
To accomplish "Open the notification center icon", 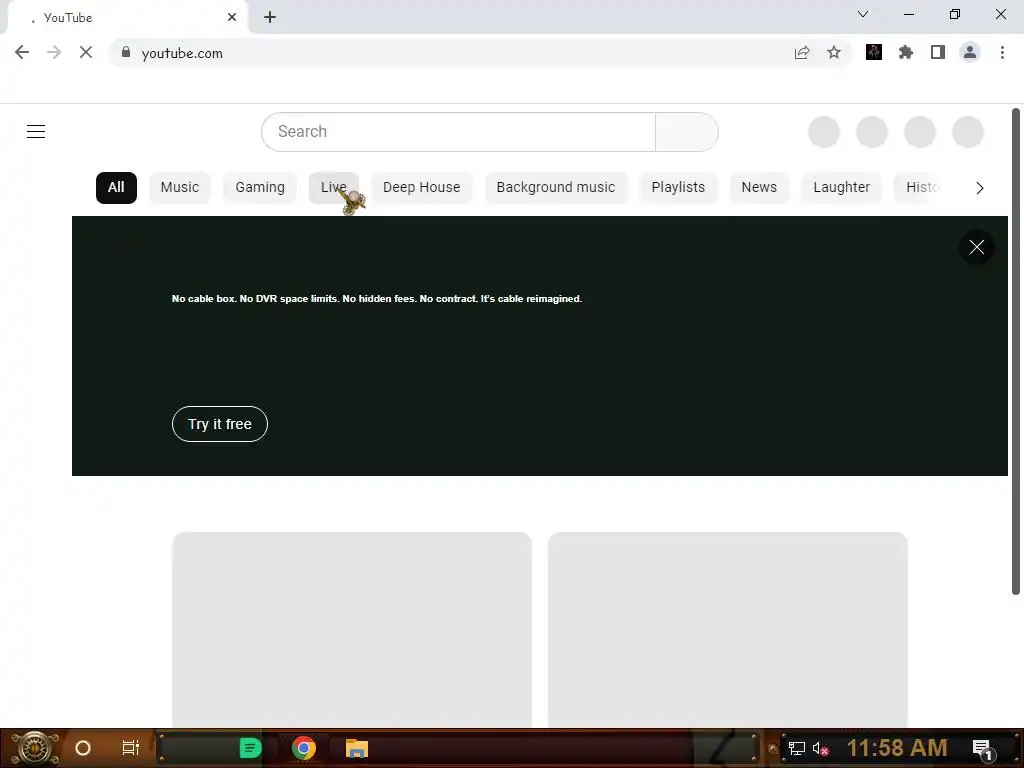I will tap(983, 749).
